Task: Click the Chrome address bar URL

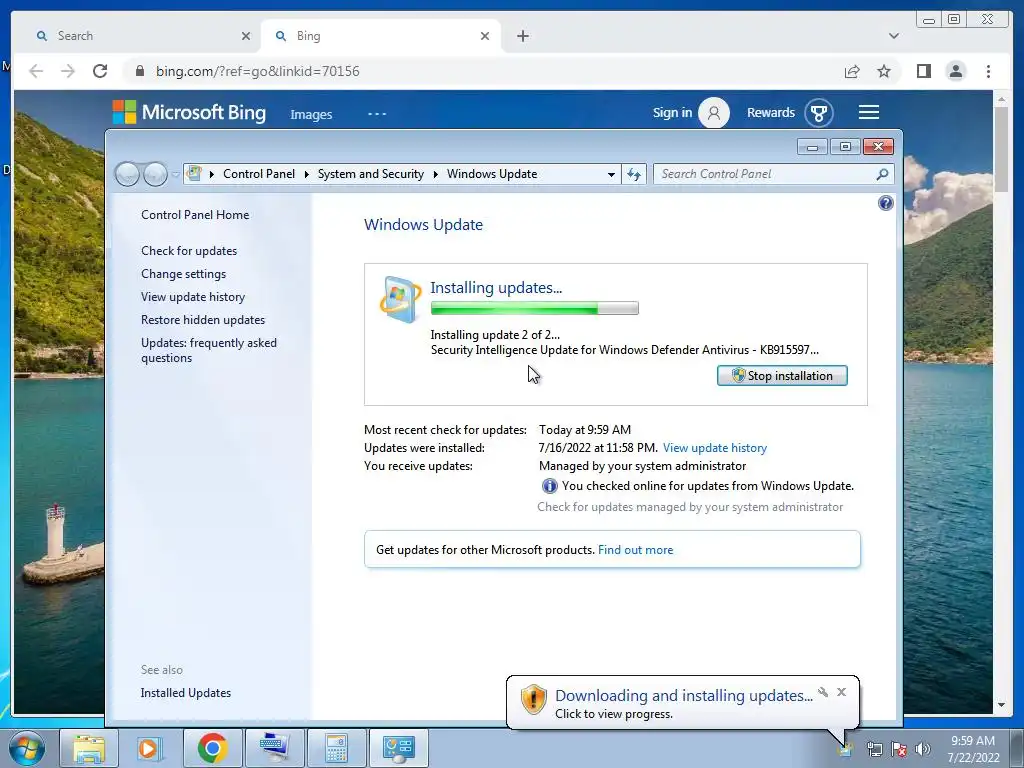Action: pos(257,71)
